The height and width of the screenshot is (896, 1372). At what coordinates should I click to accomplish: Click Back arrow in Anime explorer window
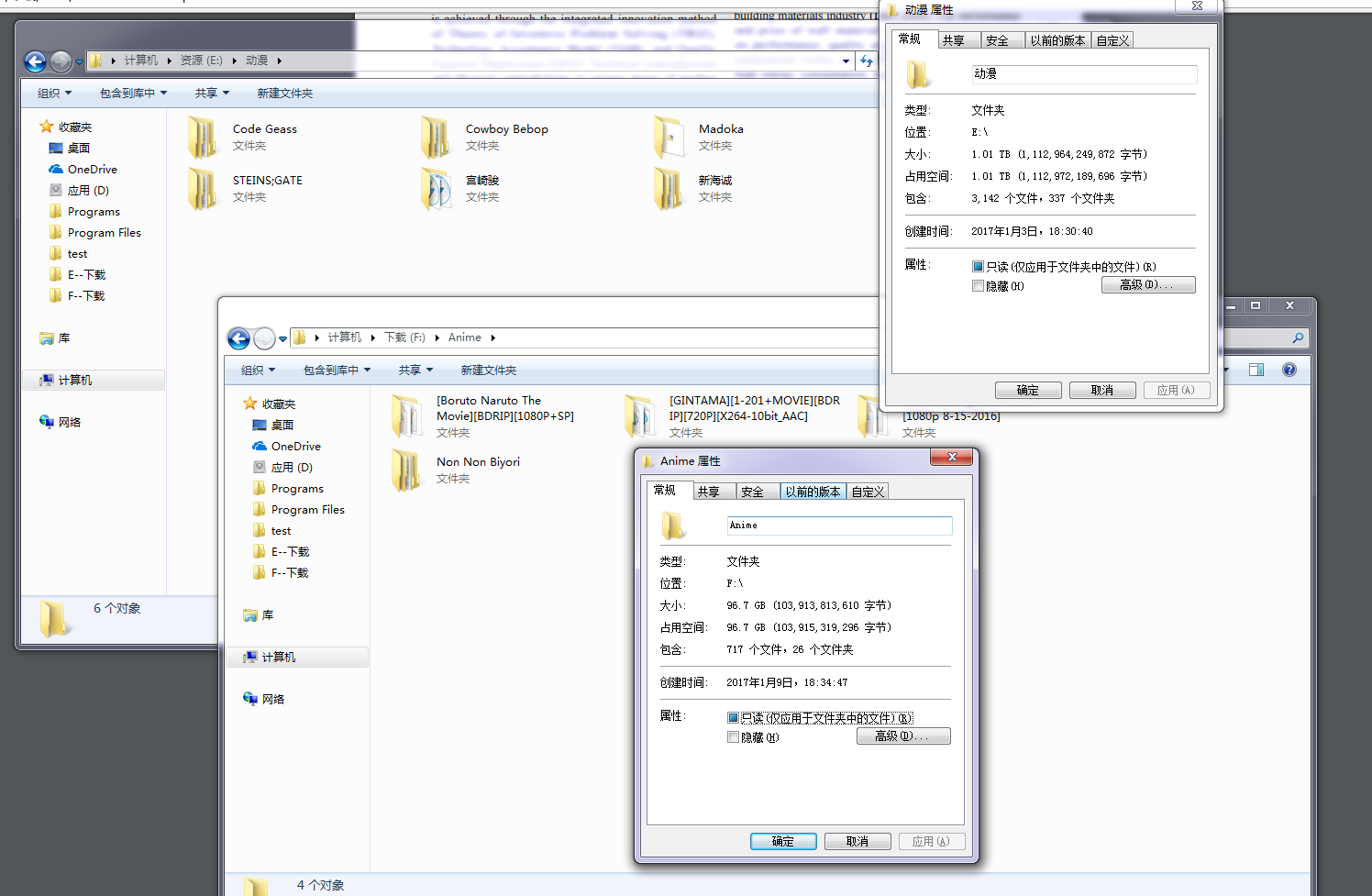[238, 338]
